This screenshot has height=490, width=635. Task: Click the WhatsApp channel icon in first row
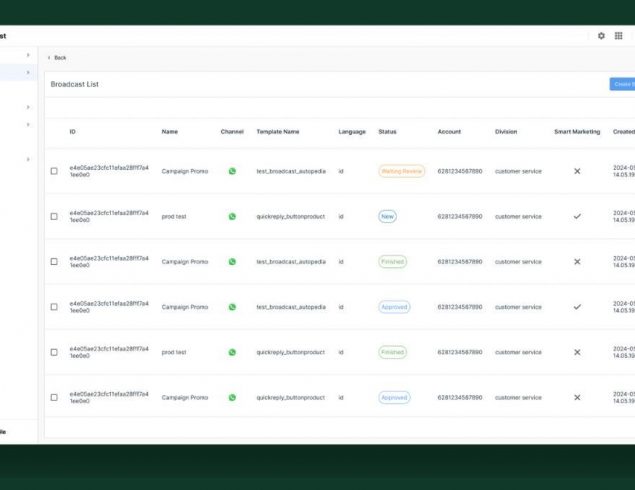tap(232, 171)
